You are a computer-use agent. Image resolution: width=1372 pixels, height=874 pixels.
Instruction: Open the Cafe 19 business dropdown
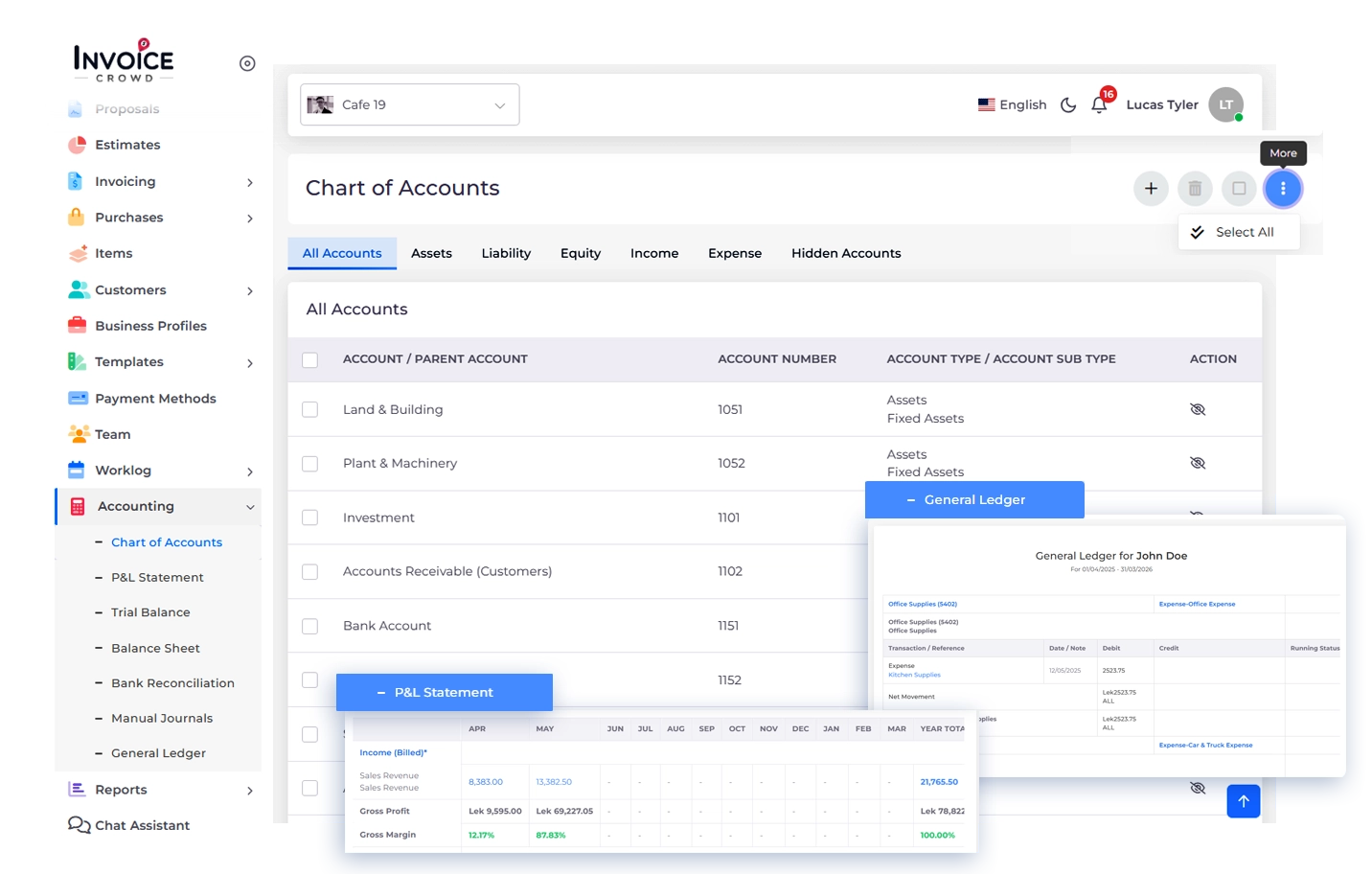[x=409, y=104]
